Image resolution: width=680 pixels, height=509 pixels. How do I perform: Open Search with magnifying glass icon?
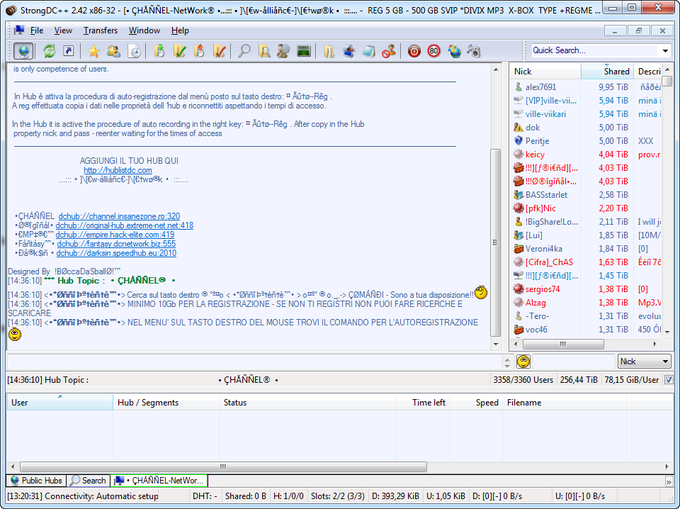pyautogui.click(x=244, y=51)
